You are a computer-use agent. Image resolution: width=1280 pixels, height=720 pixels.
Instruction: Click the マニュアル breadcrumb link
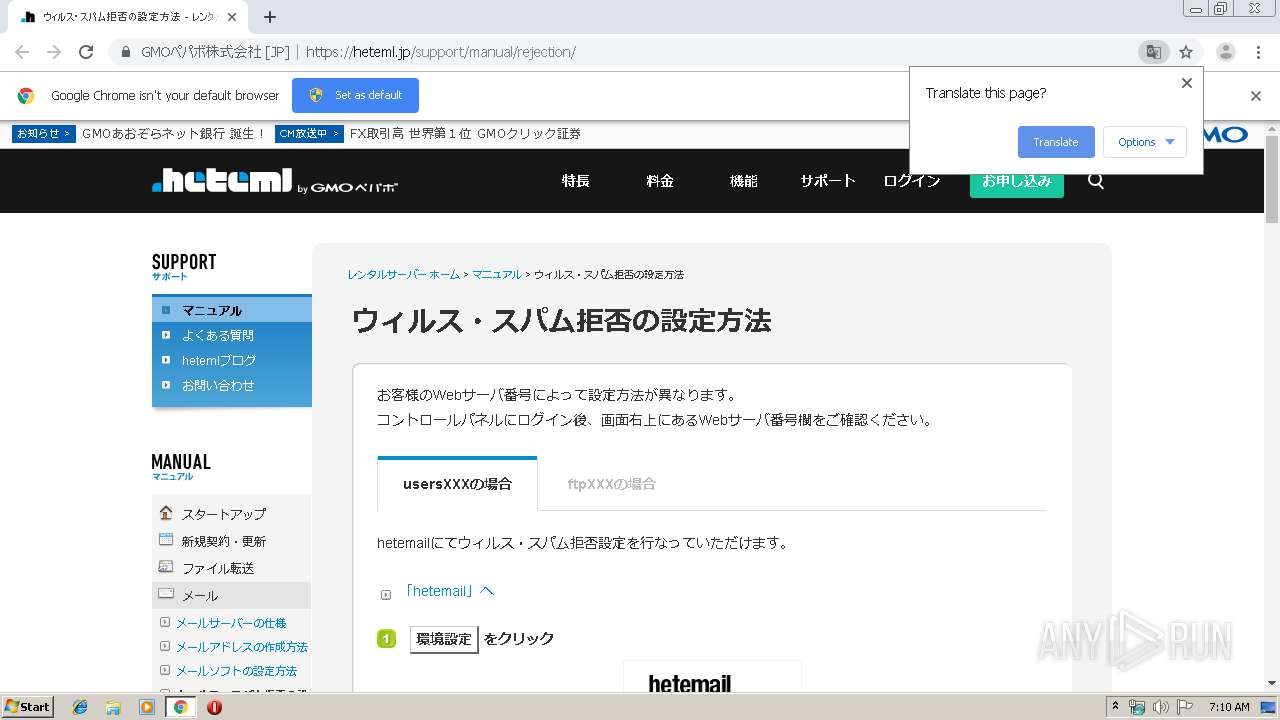(497, 274)
